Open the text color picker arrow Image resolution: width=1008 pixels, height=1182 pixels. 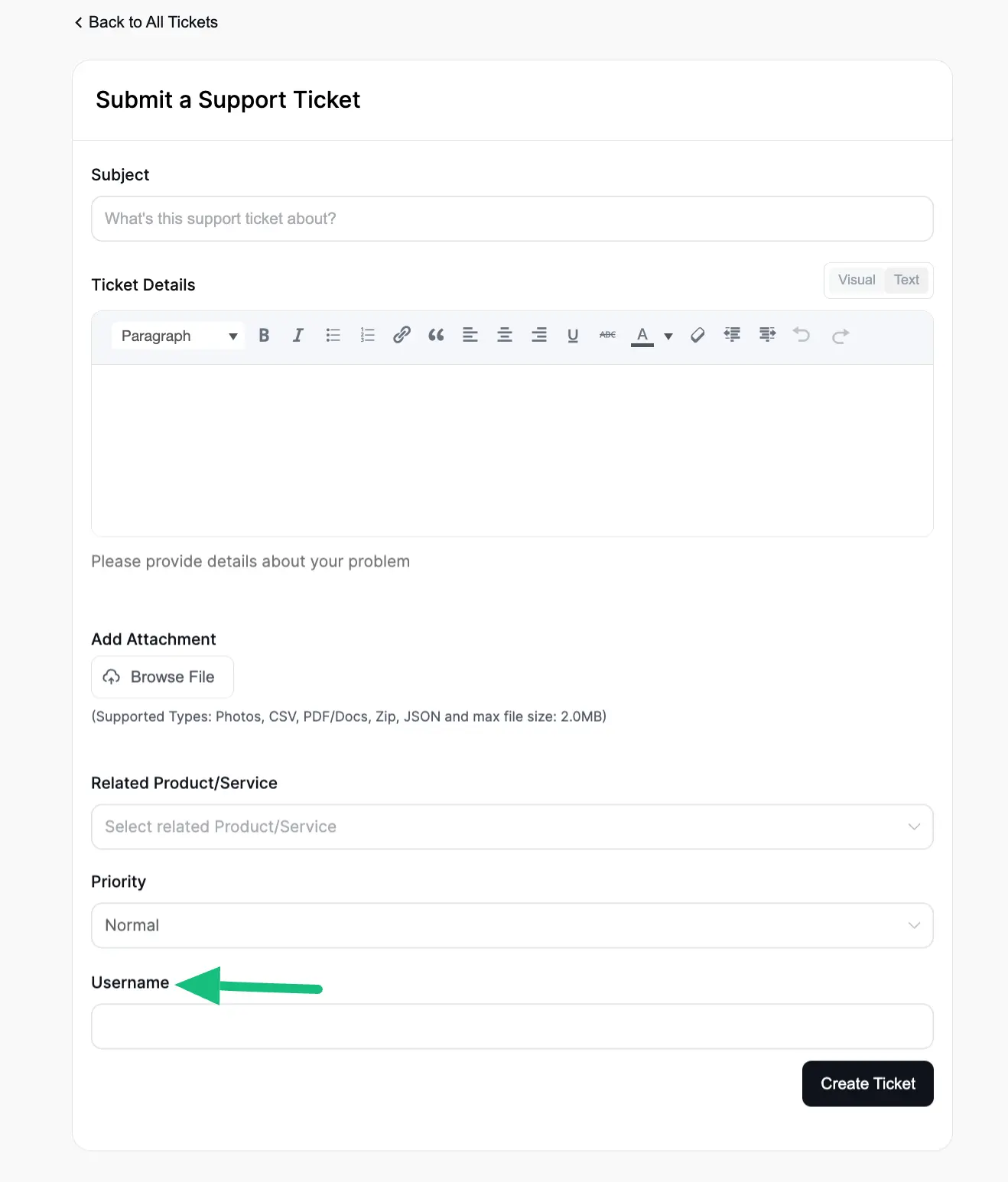668,335
